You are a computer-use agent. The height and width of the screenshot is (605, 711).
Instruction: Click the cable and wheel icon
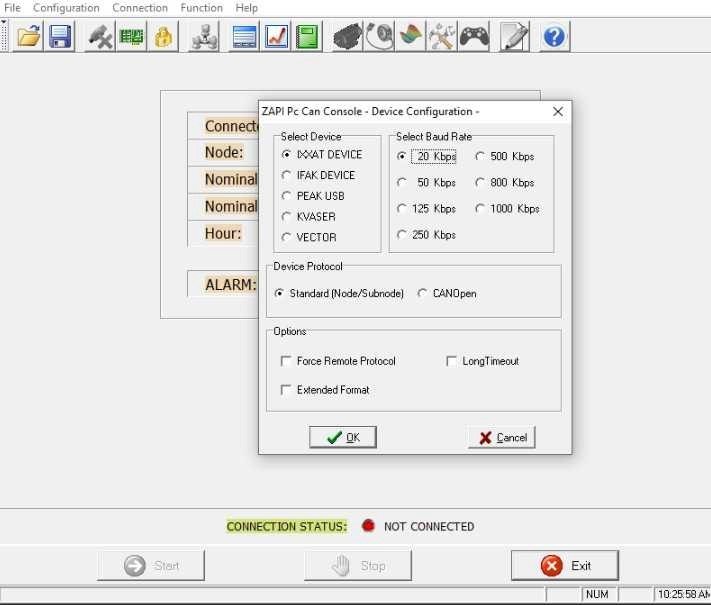coord(379,36)
